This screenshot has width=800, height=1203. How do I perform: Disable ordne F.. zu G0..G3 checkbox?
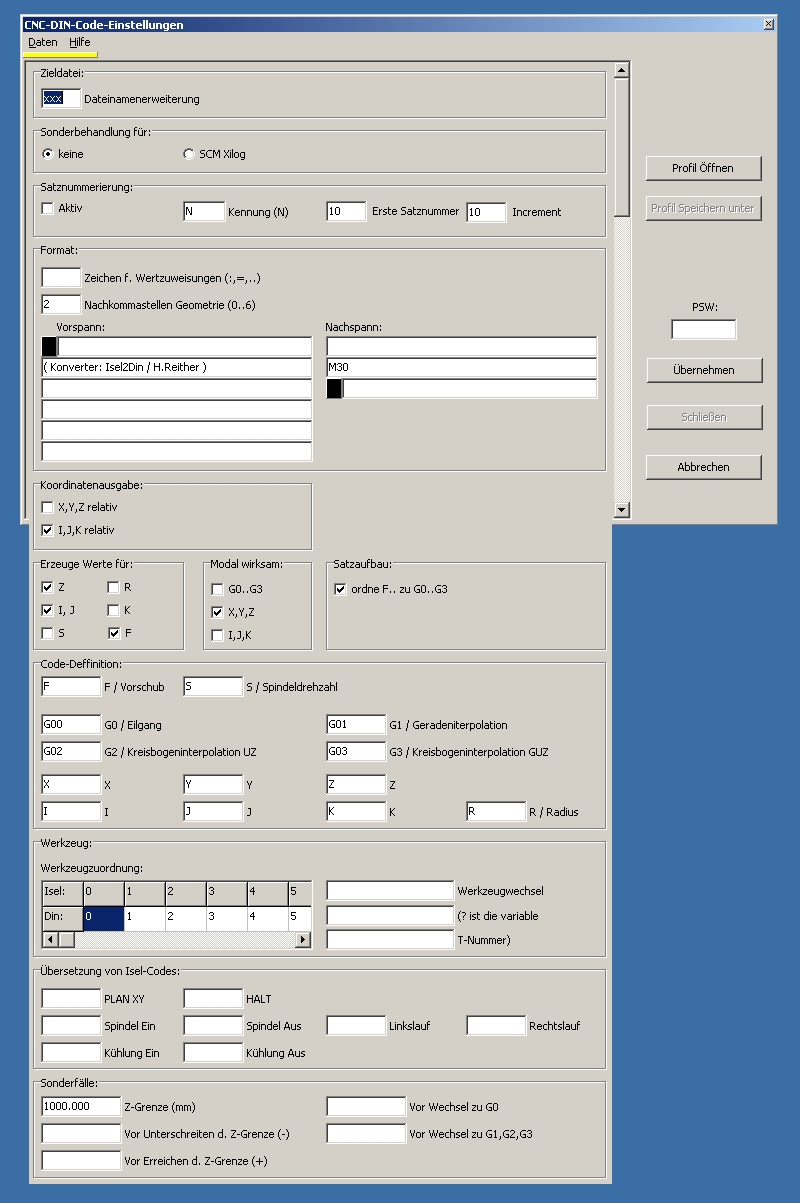tap(340, 589)
